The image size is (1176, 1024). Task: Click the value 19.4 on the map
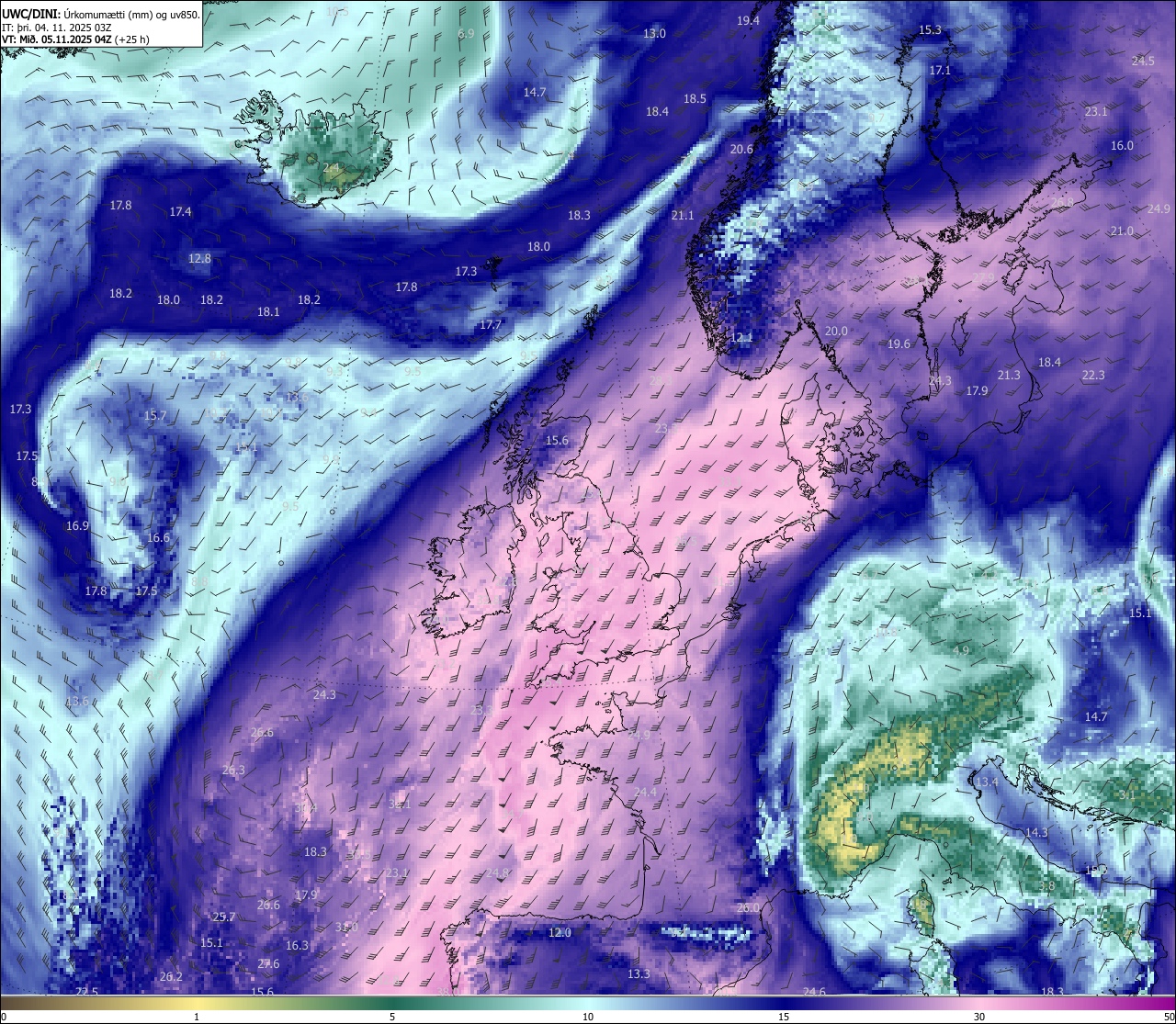[x=748, y=20]
